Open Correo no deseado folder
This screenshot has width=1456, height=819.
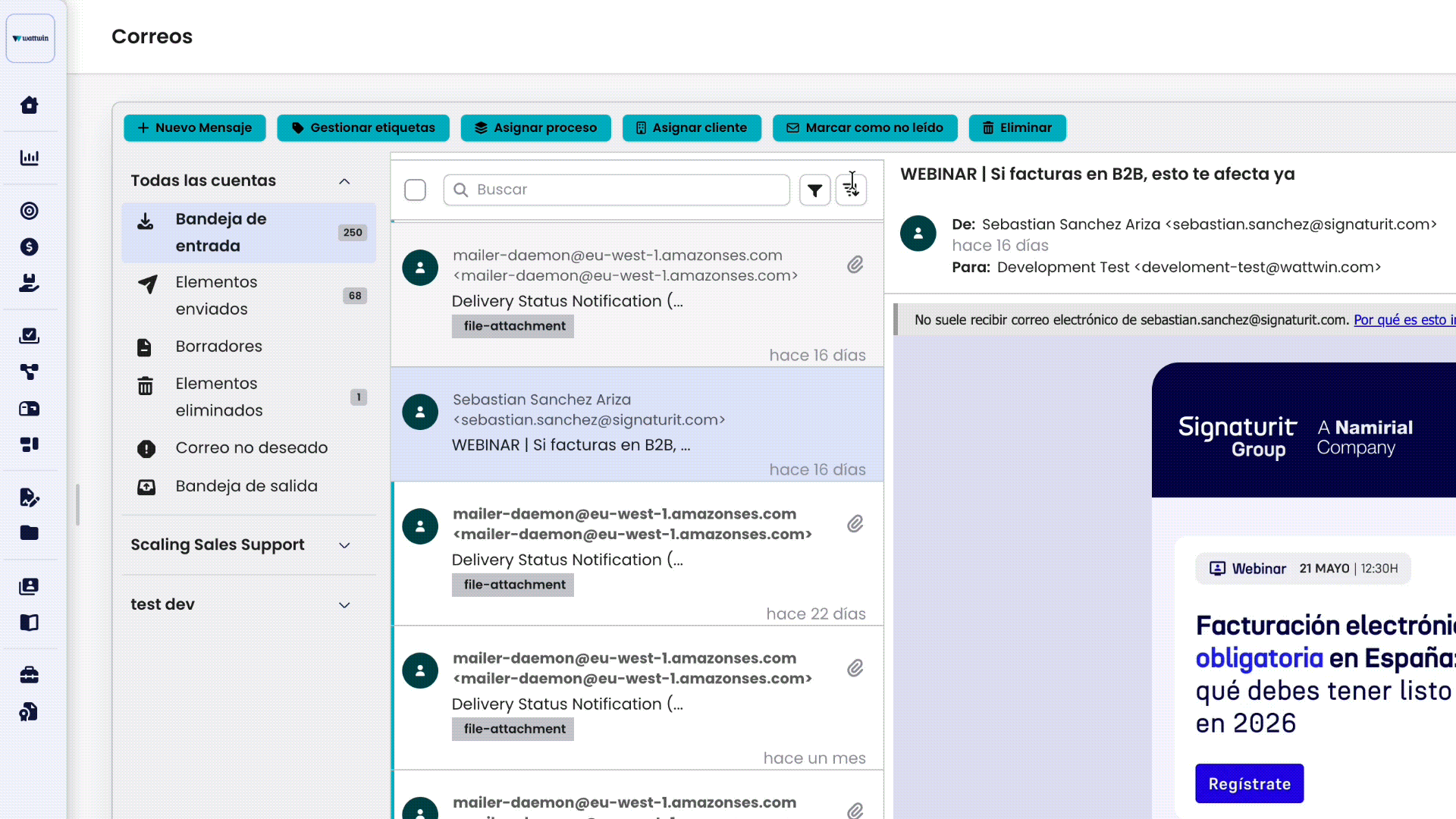pyautogui.click(x=249, y=448)
